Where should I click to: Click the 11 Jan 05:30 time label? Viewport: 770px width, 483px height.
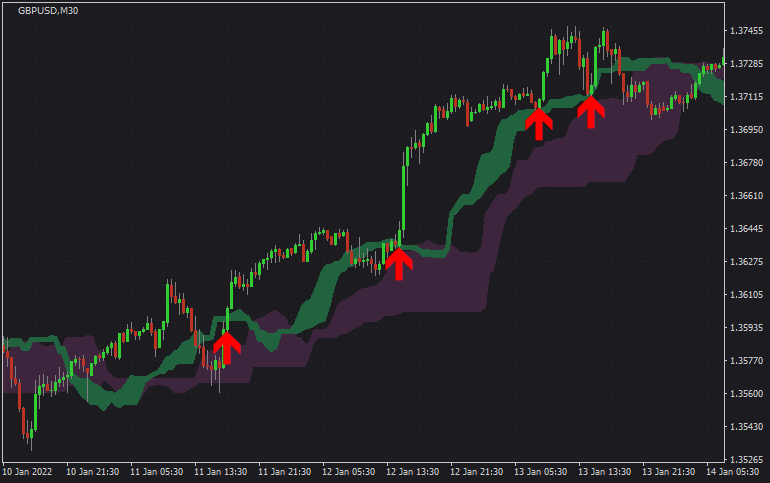[x=157, y=472]
